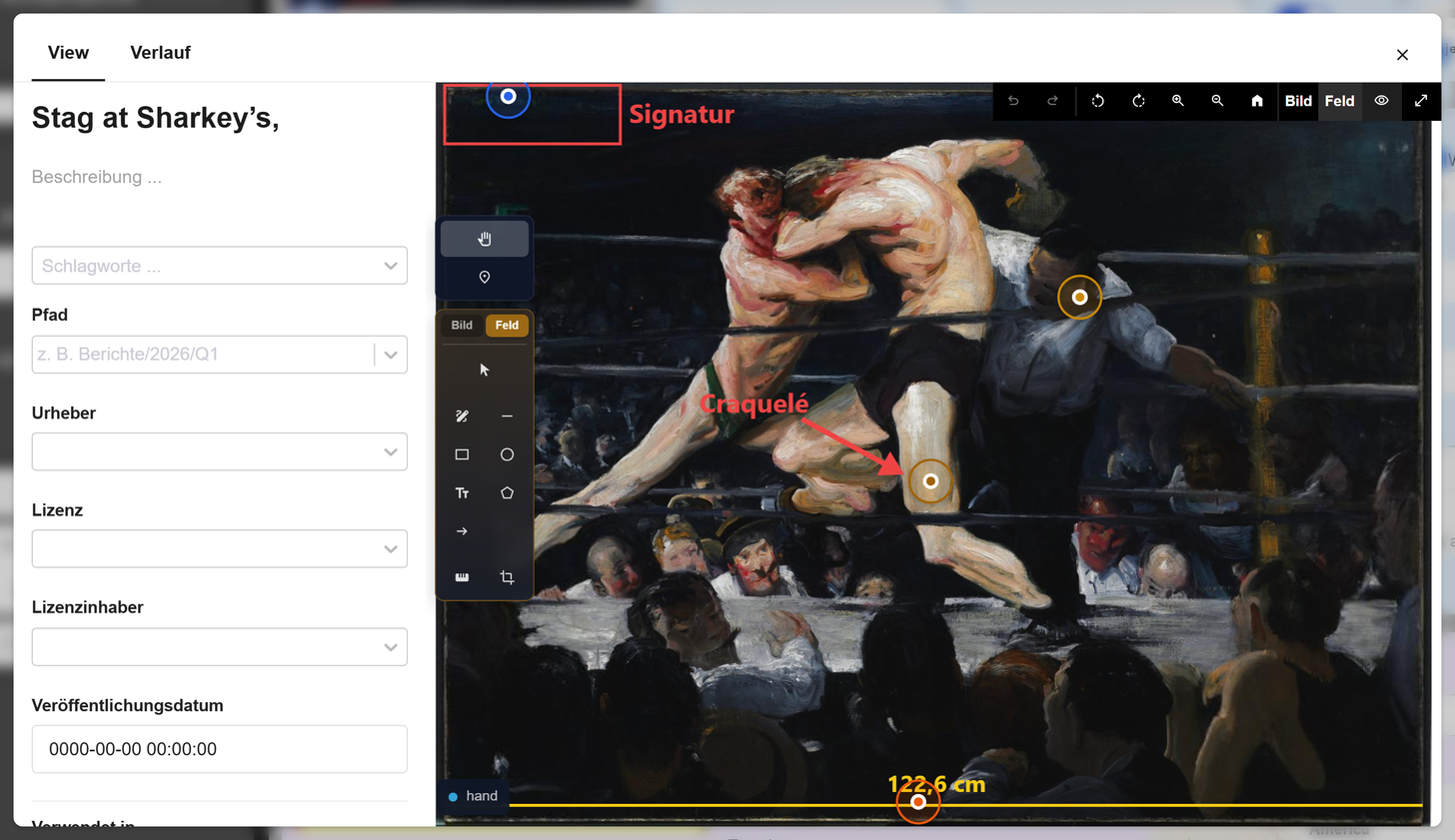
Task: Click the 'Veröffentlichungsdatum' field label
Action: (128, 705)
